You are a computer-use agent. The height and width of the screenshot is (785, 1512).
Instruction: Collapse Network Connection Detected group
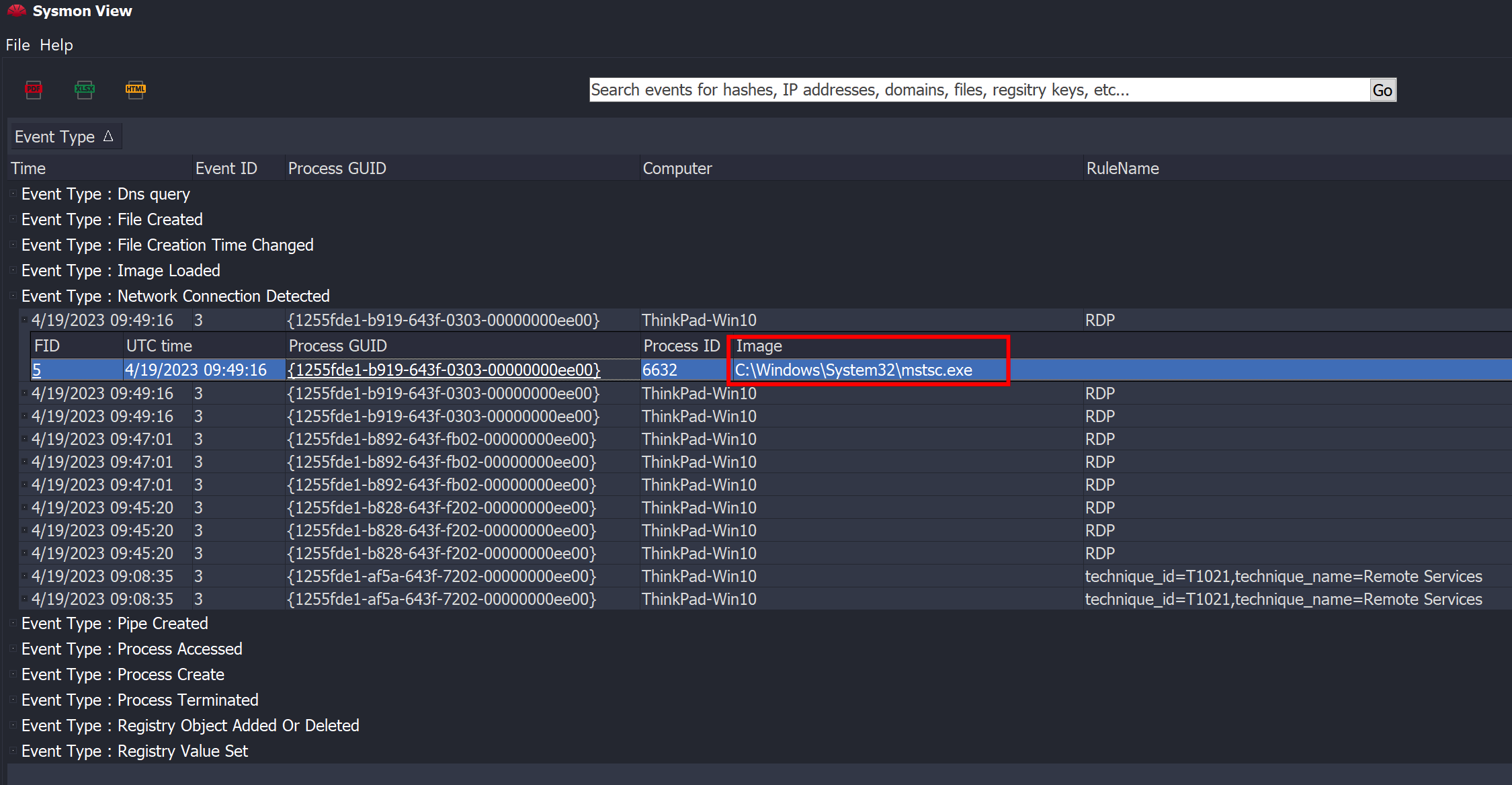pyautogui.click(x=12, y=296)
